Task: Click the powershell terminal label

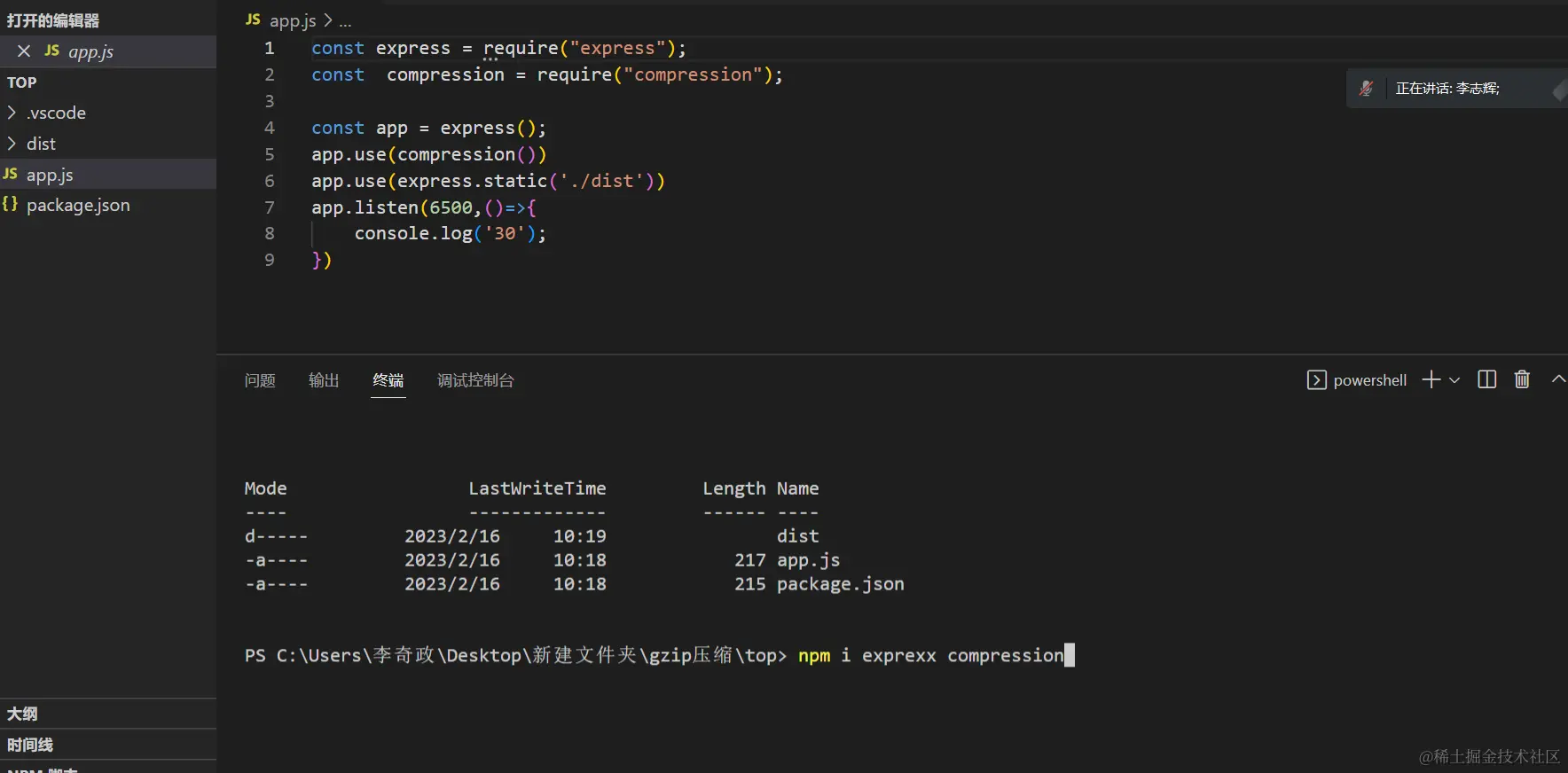Action: pos(1369,380)
